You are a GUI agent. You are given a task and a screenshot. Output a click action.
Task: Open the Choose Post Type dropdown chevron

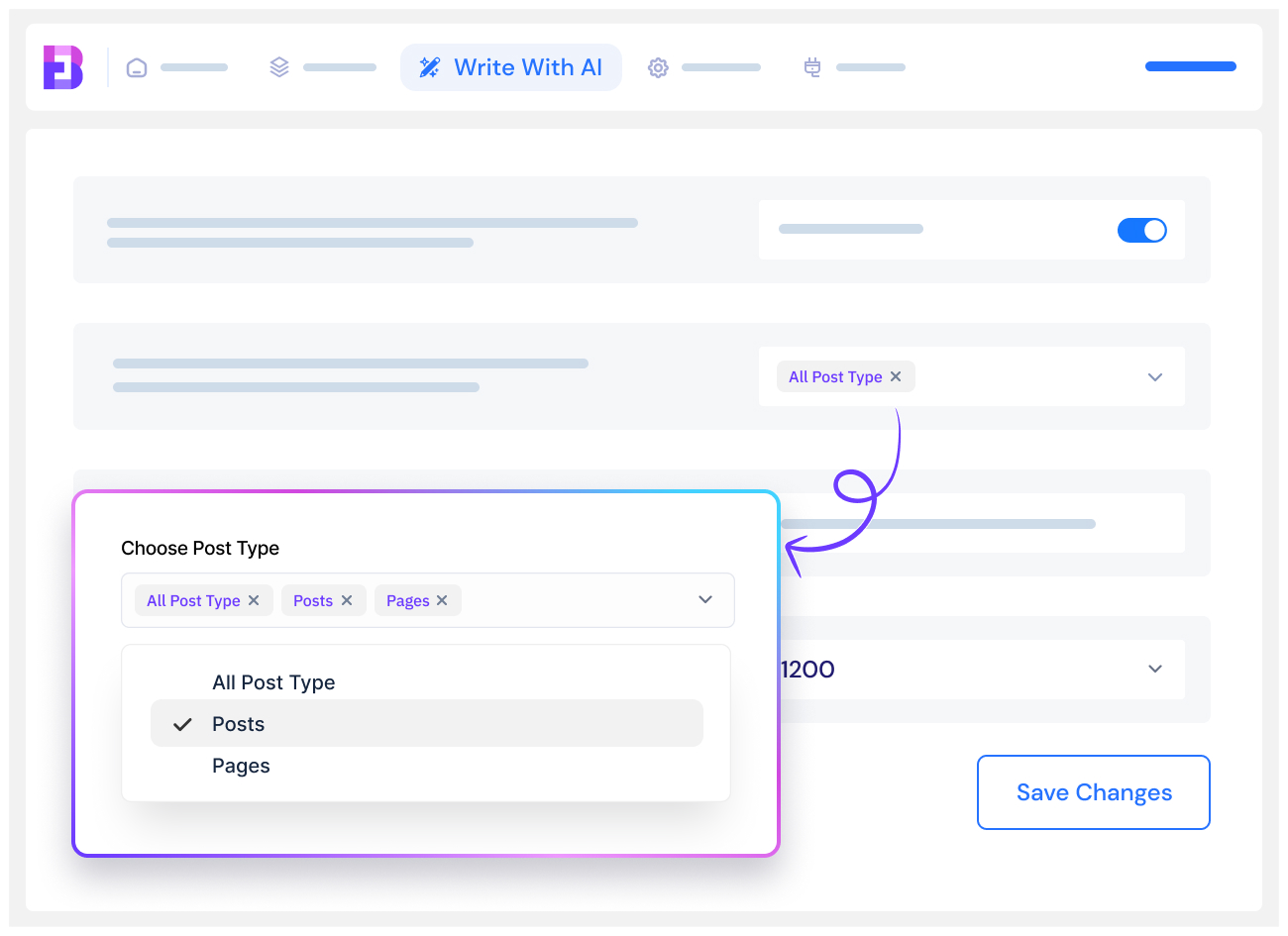pyautogui.click(x=705, y=599)
